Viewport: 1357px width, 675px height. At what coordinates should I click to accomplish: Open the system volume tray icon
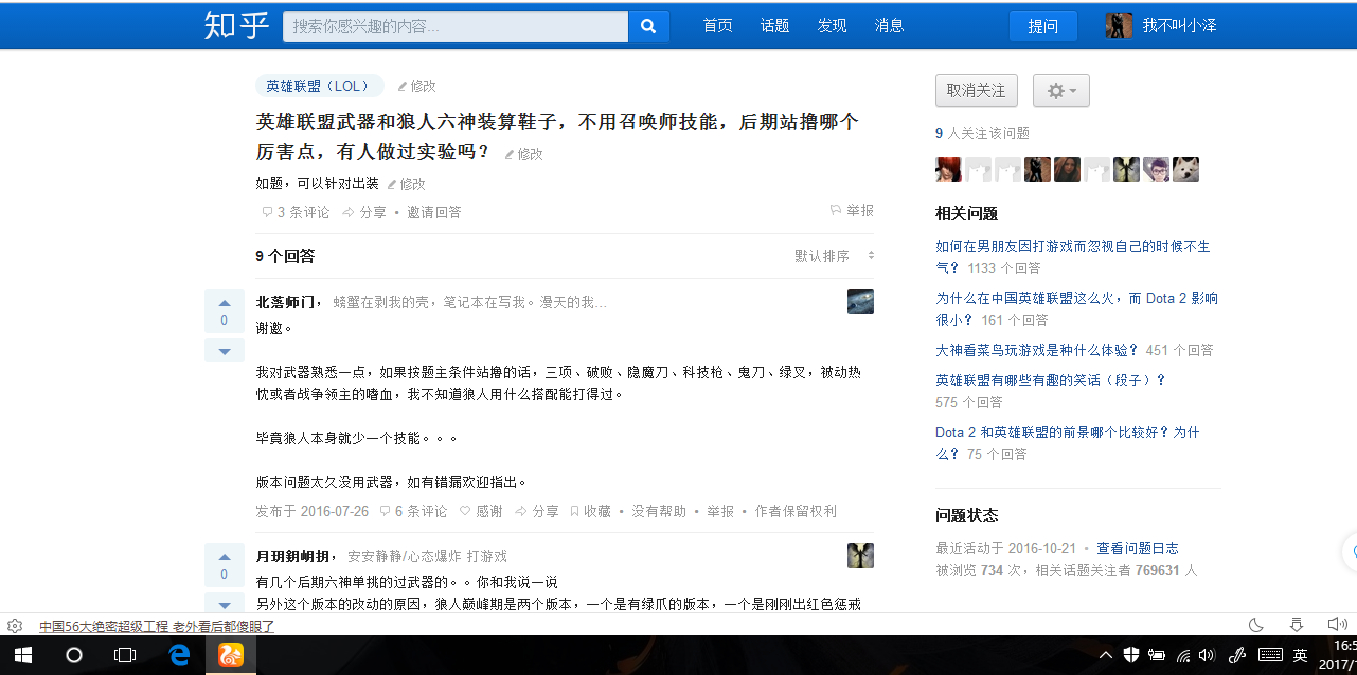click(x=1207, y=655)
